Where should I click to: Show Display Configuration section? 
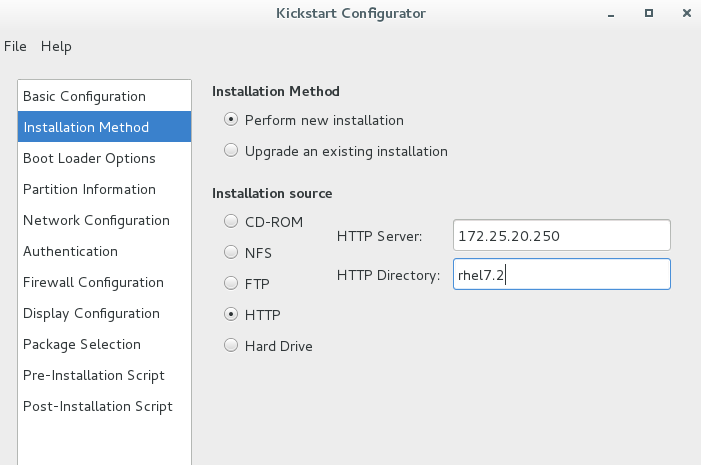104,313
